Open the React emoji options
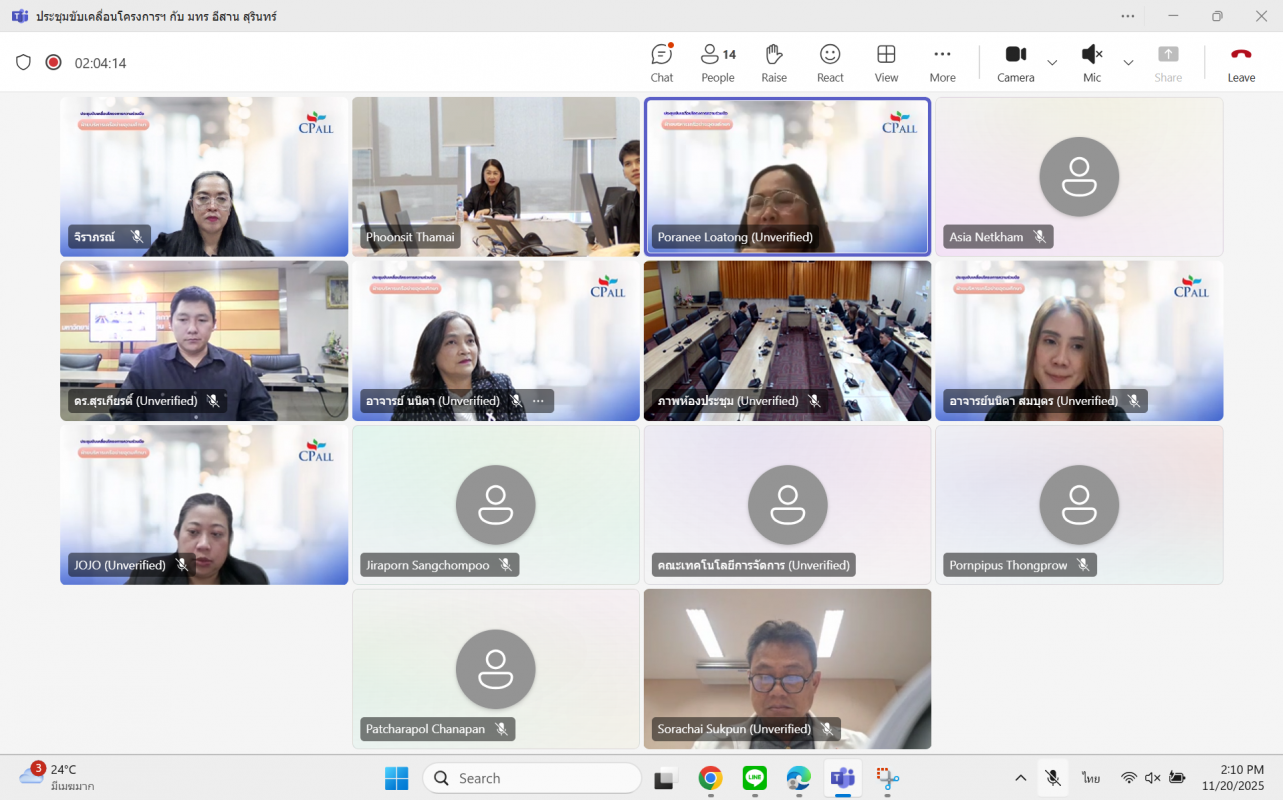 coord(830,62)
